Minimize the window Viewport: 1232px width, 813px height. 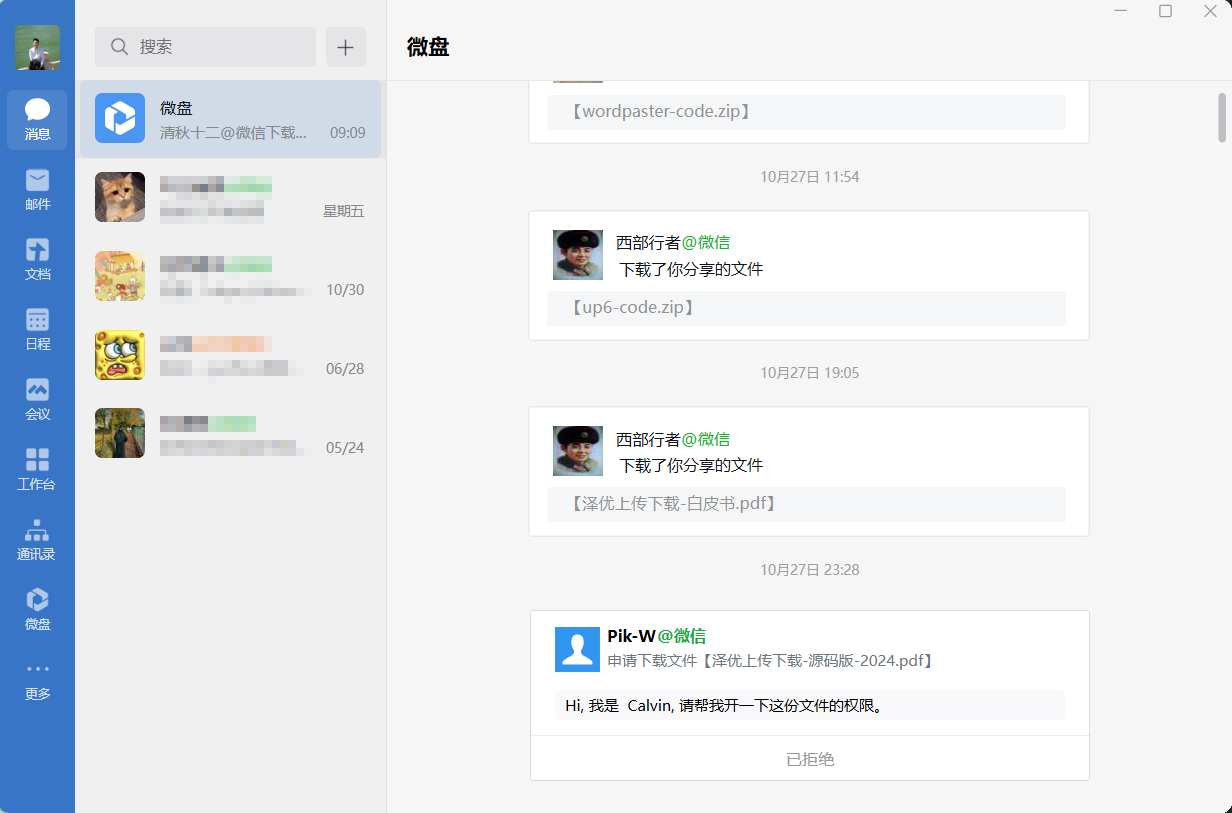coord(1121,11)
